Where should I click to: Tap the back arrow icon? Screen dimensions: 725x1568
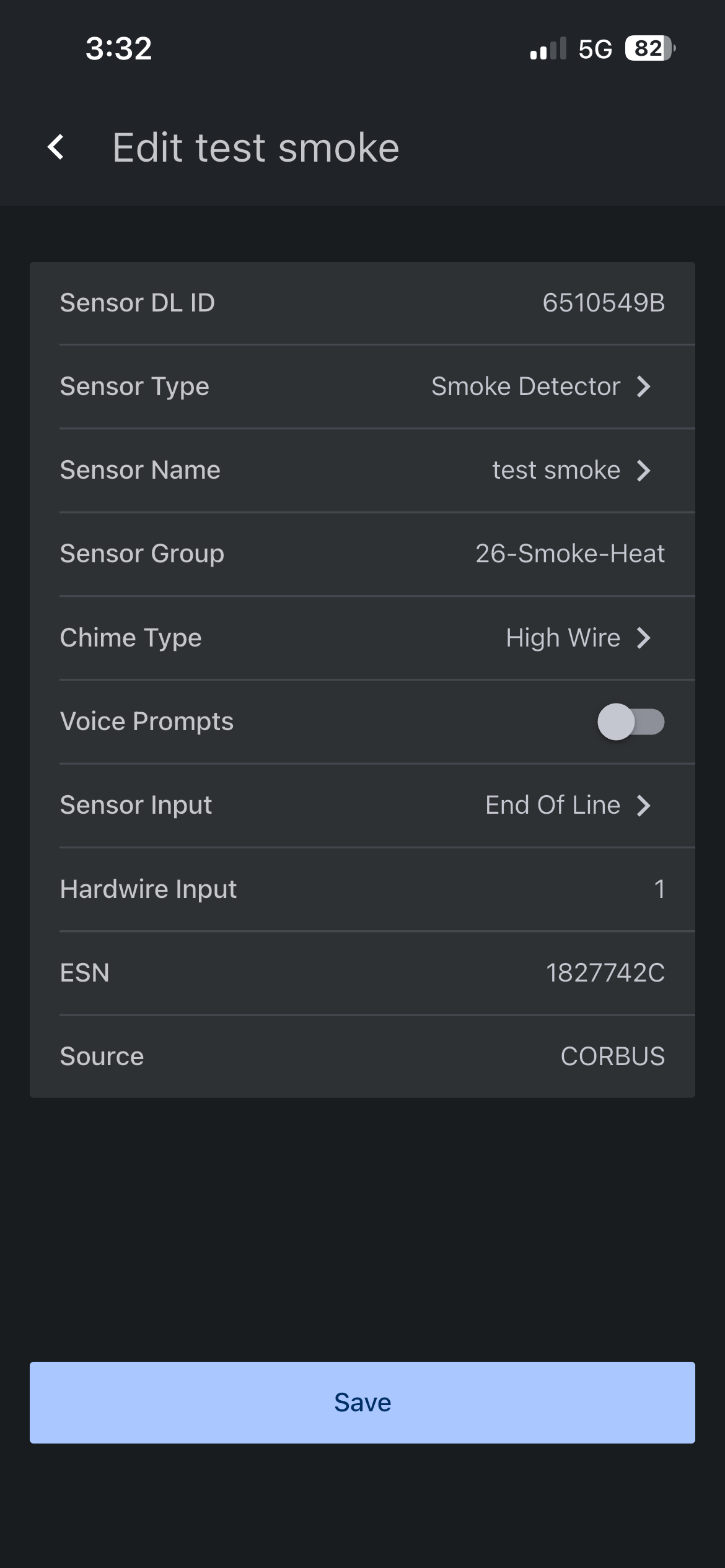pyautogui.click(x=56, y=147)
